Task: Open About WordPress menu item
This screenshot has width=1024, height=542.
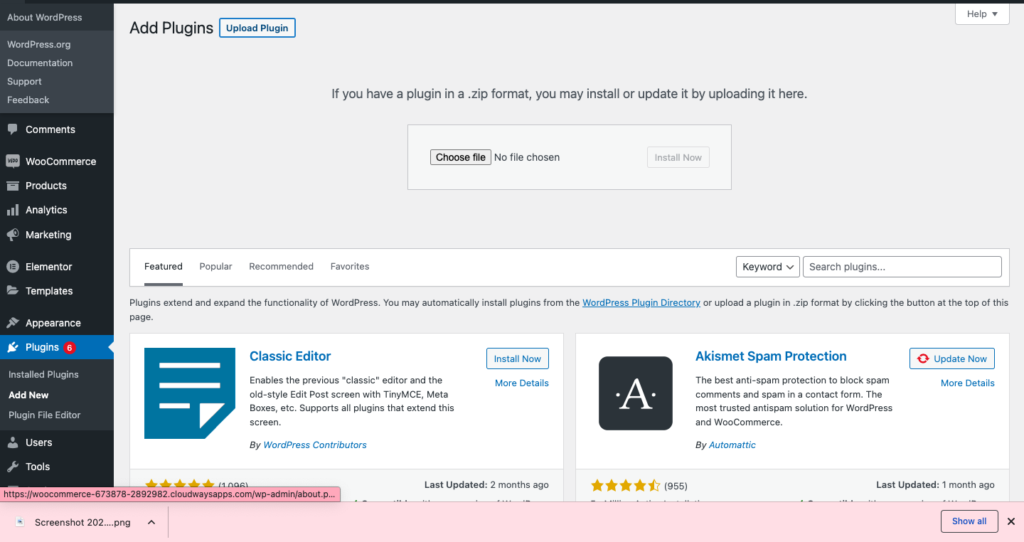Action: click(44, 18)
